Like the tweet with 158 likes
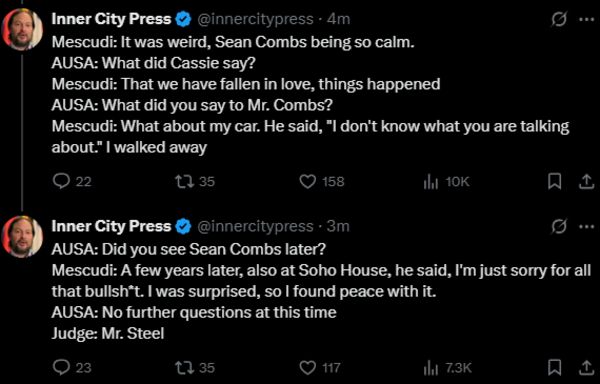The image size is (600, 384). pyautogui.click(x=321, y=182)
